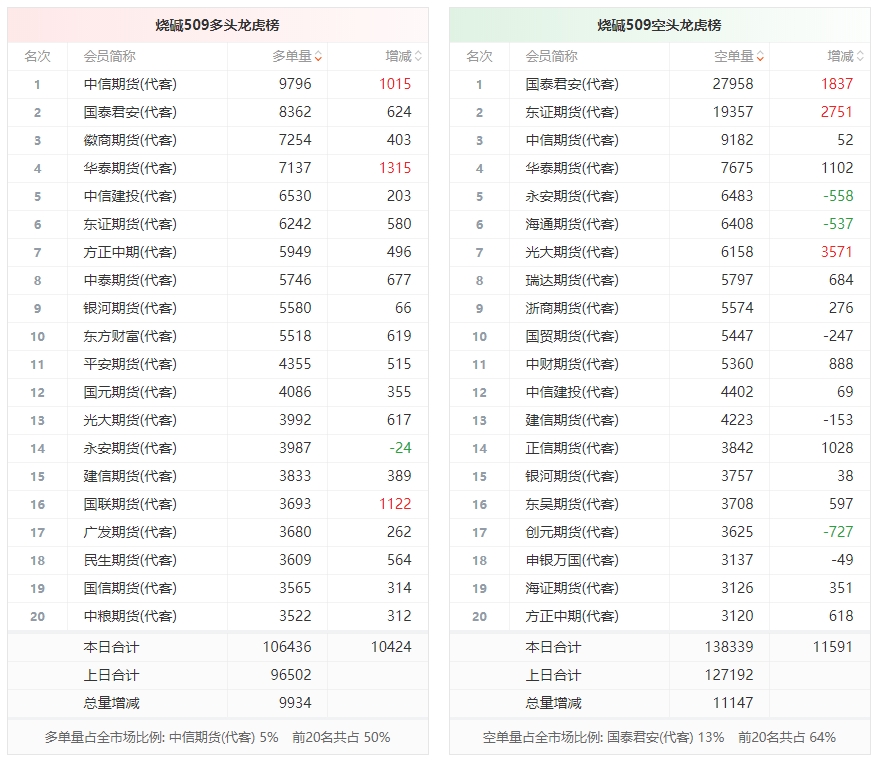Click 空单量占全市场比例 footer text
Screen dimensions: 877x761
(x=659, y=738)
